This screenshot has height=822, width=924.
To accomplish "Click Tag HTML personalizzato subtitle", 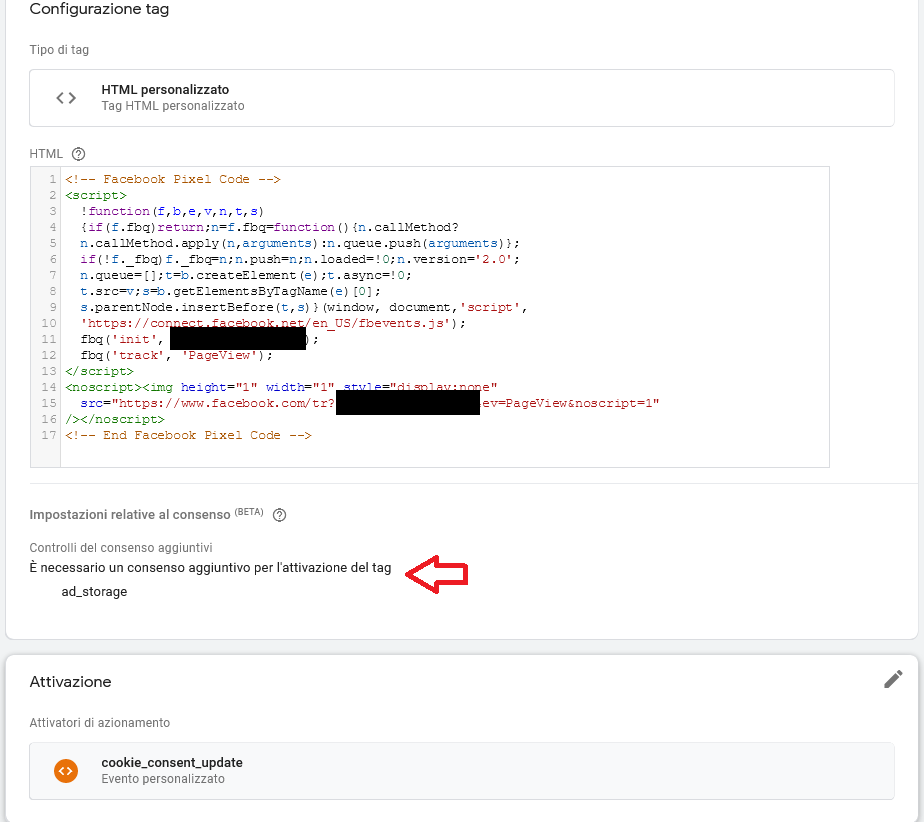I will pyautogui.click(x=173, y=106).
